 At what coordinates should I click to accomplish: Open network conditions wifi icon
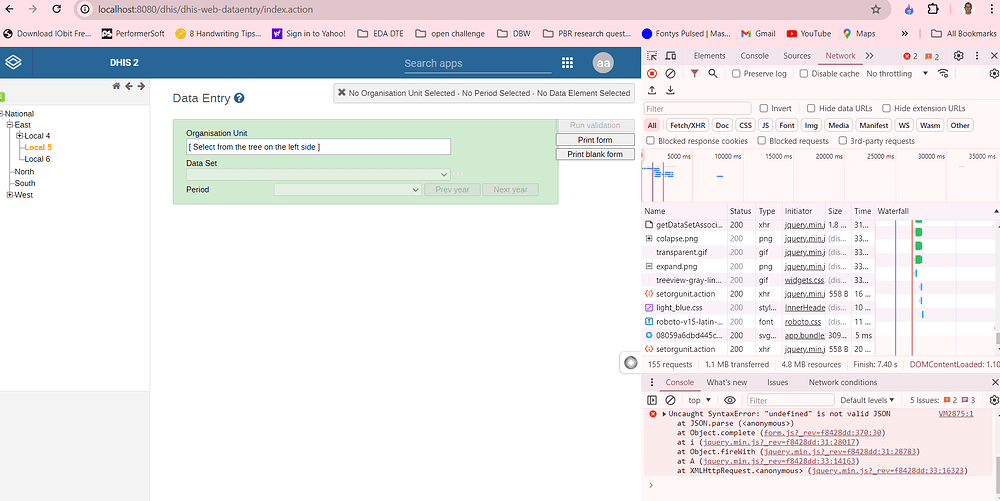coord(943,74)
